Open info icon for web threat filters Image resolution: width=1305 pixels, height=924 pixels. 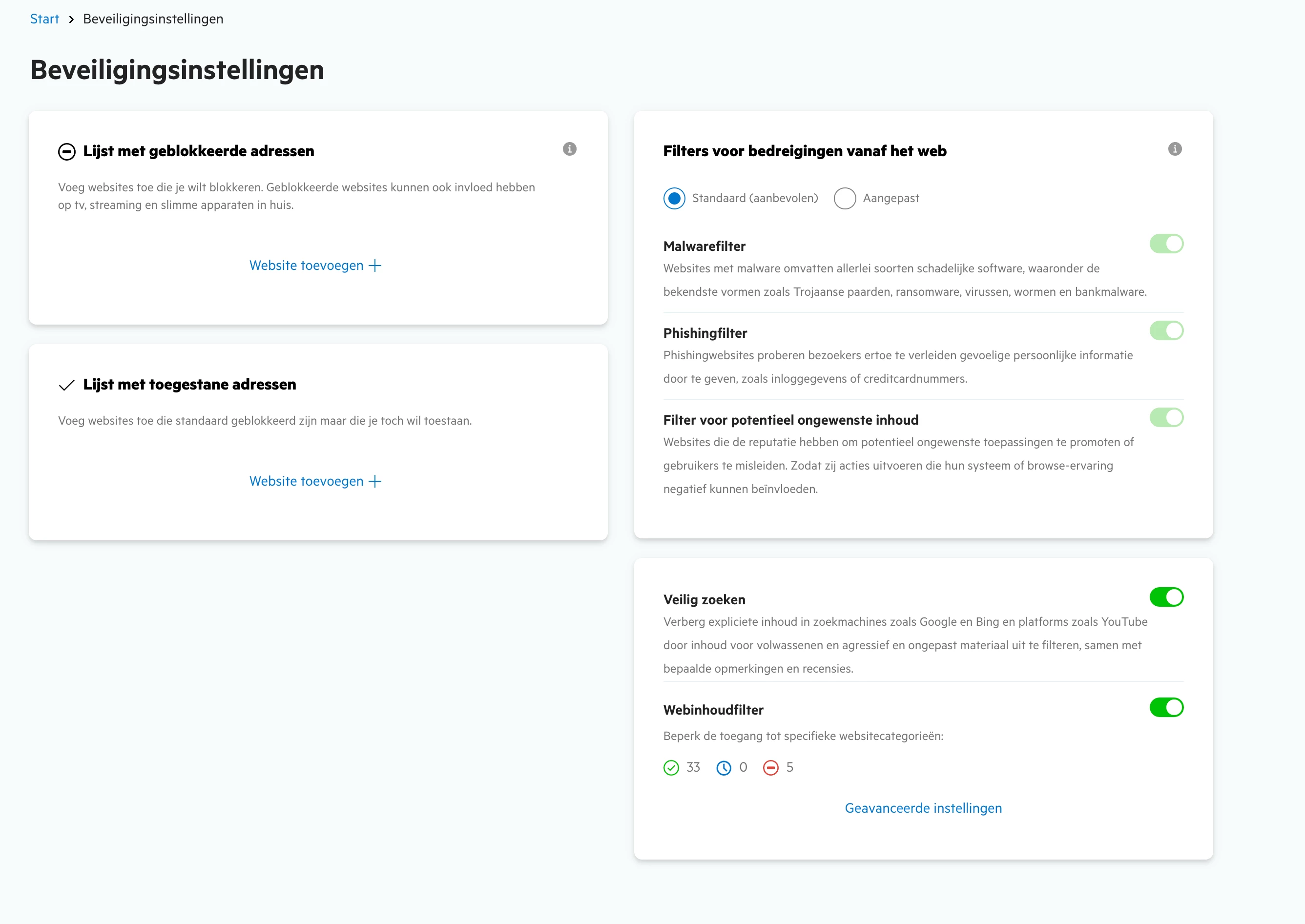[x=1175, y=149]
